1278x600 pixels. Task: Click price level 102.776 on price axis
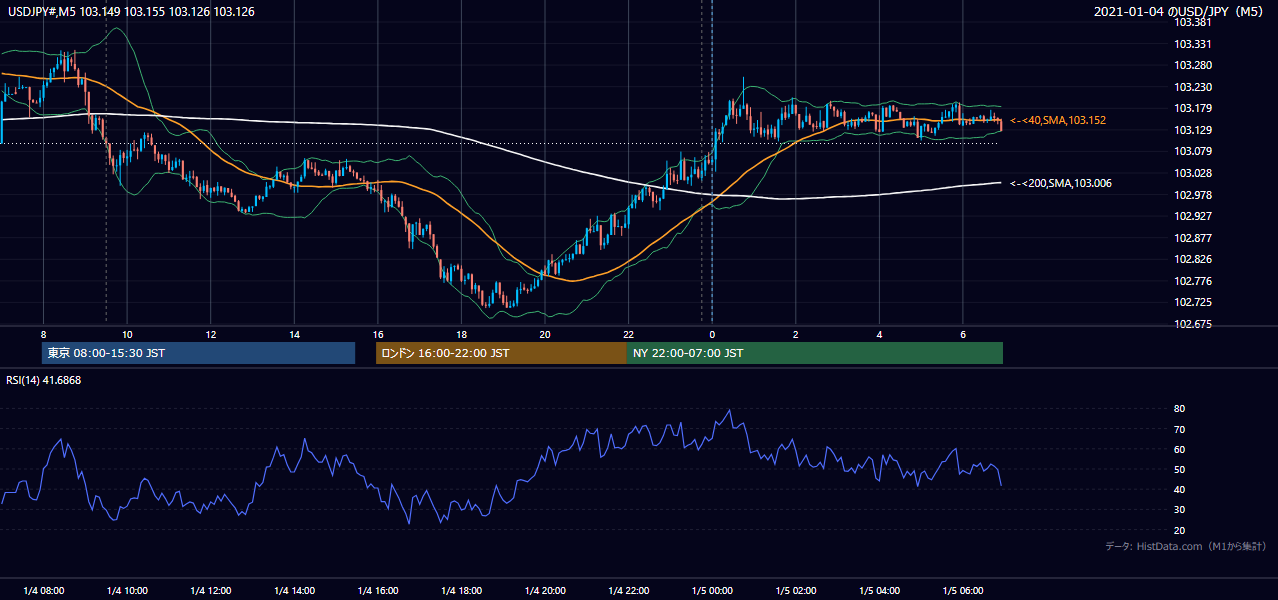1193,282
